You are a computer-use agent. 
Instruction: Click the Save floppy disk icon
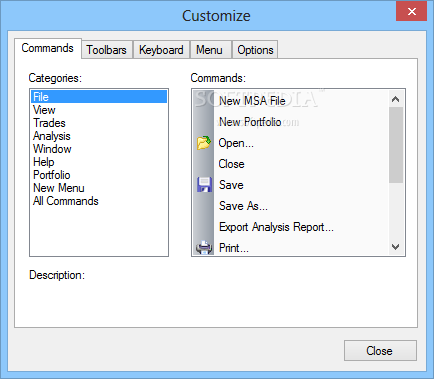204,185
